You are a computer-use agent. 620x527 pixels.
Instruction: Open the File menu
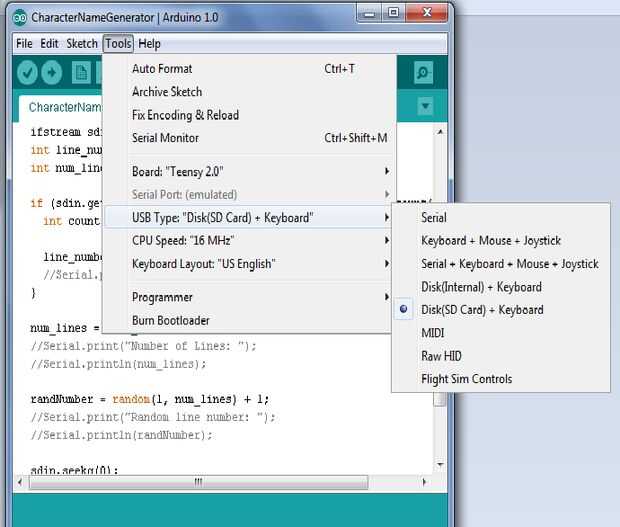click(24, 43)
